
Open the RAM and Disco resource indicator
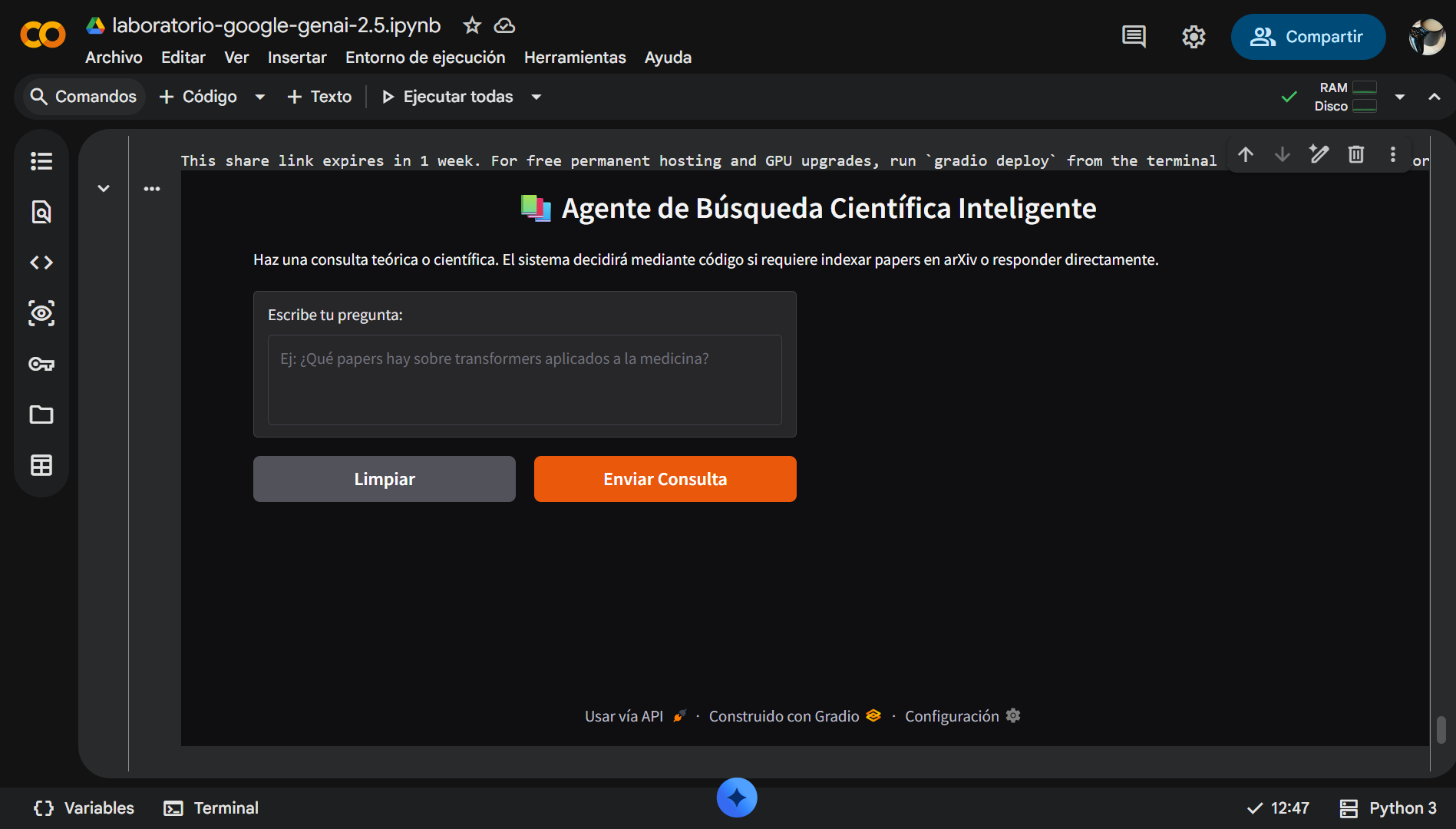pos(1345,97)
